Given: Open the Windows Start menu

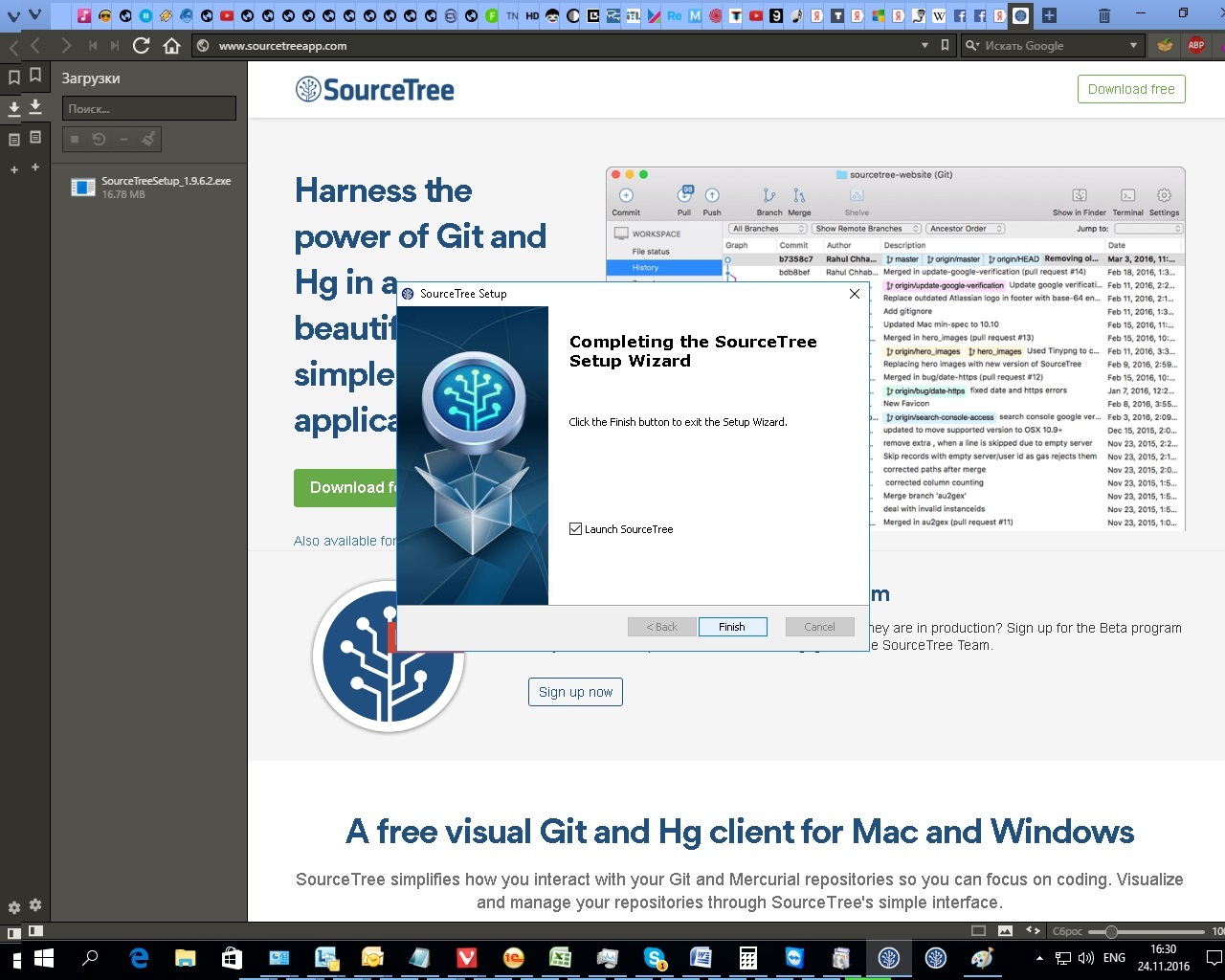Looking at the screenshot, I should click(x=43, y=958).
